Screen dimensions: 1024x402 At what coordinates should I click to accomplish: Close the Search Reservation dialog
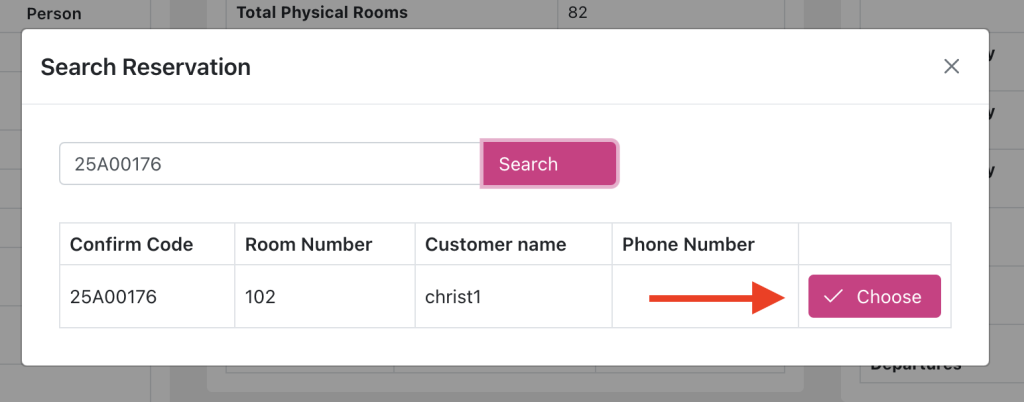[x=951, y=67]
